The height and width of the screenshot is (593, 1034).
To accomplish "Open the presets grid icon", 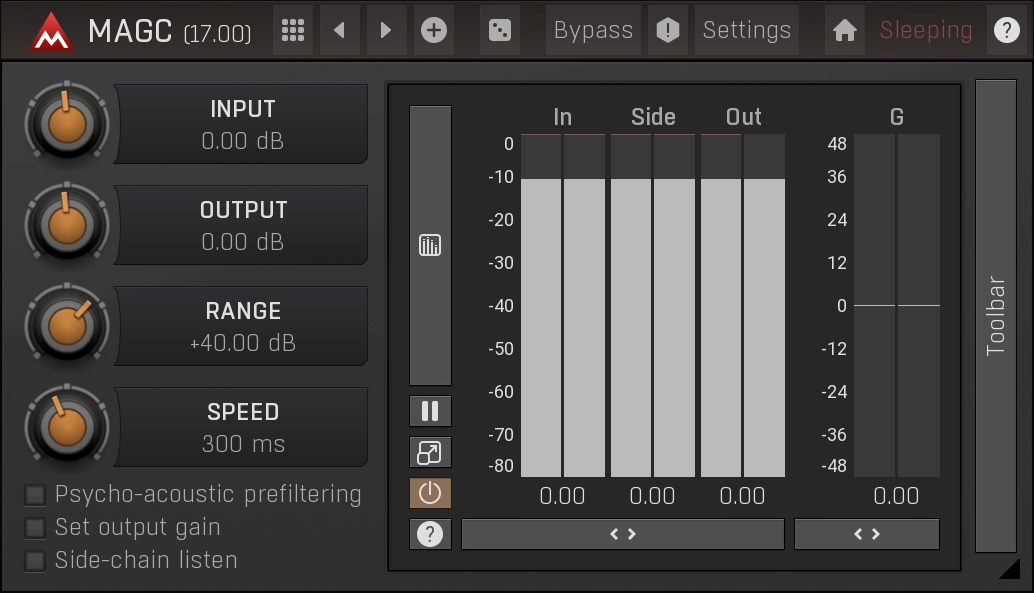I will click(293, 30).
